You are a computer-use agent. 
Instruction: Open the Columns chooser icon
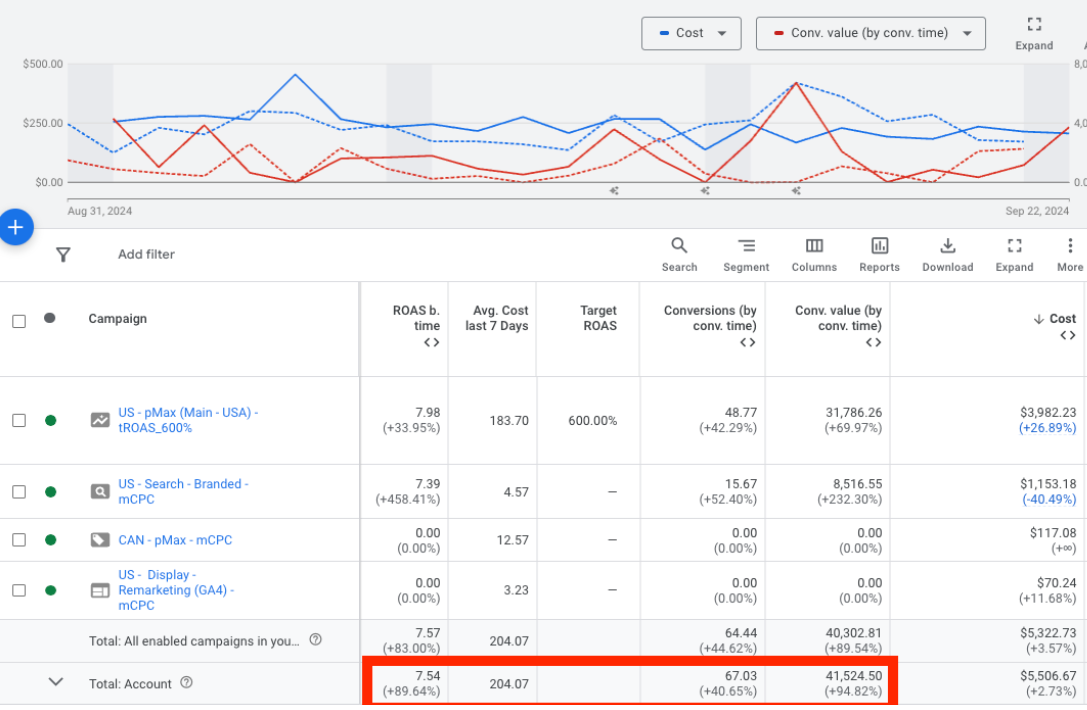814,246
